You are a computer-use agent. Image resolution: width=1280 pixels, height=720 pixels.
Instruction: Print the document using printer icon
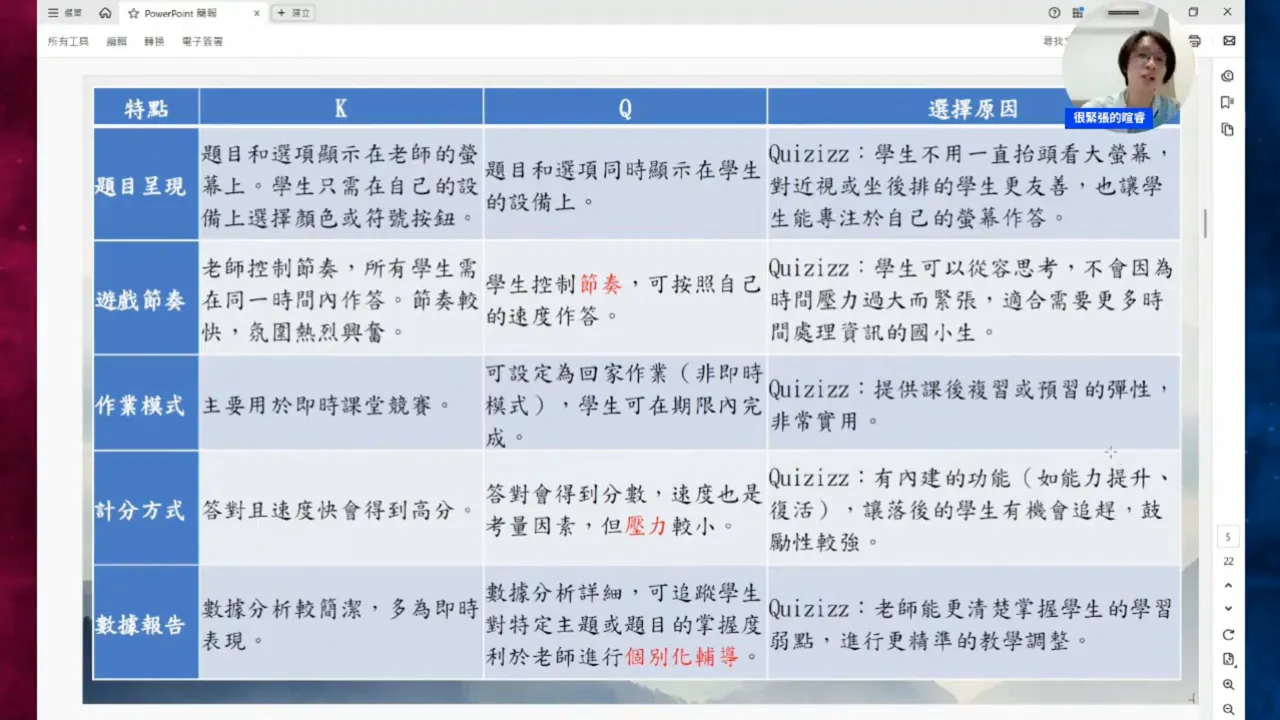pyautogui.click(x=1194, y=41)
